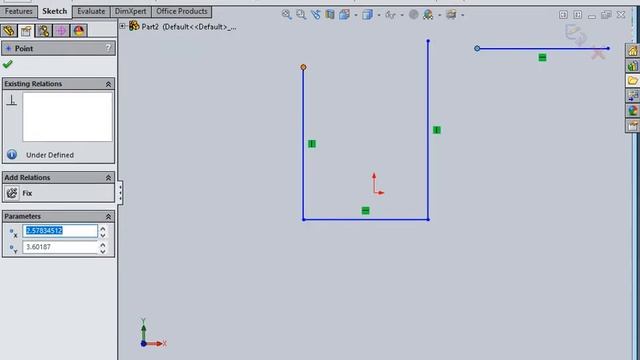Open Design Library pane icon

point(632,65)
